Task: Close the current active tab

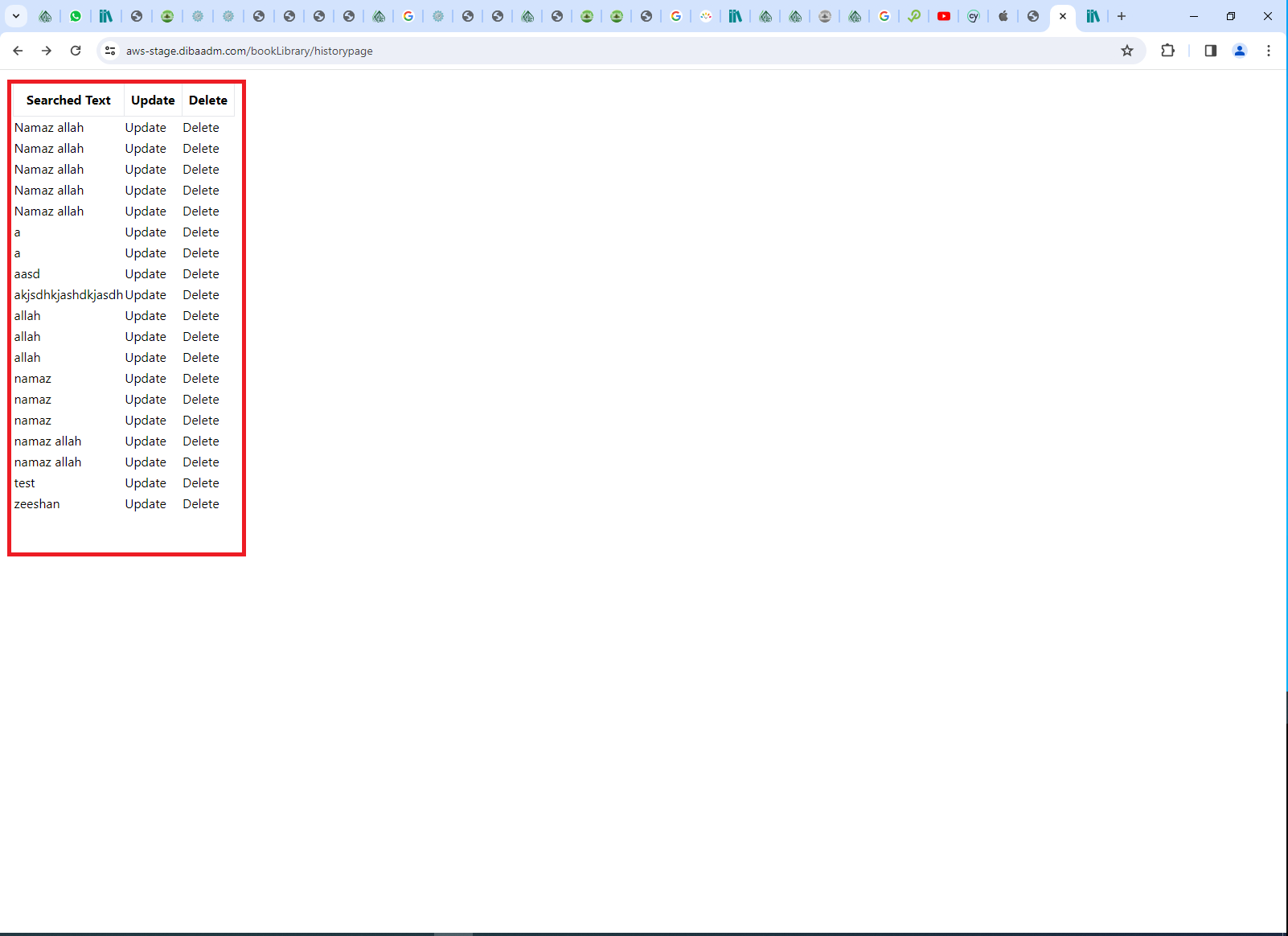Action: 1063,16
